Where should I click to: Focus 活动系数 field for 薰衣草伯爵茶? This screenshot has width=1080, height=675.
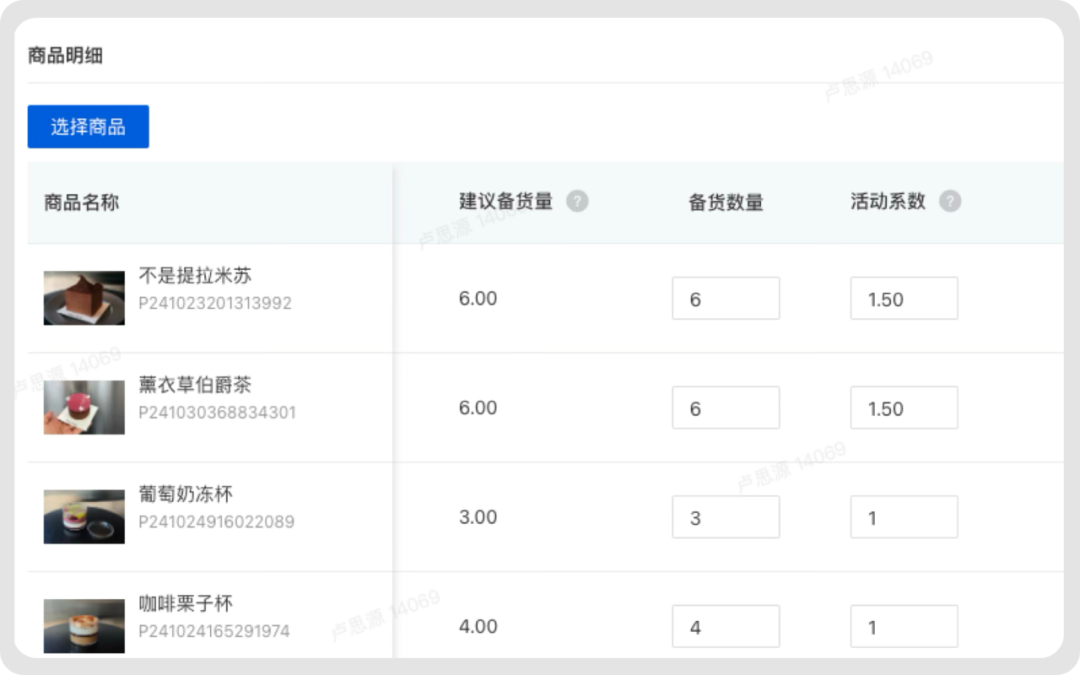click(x=903, y=408)
